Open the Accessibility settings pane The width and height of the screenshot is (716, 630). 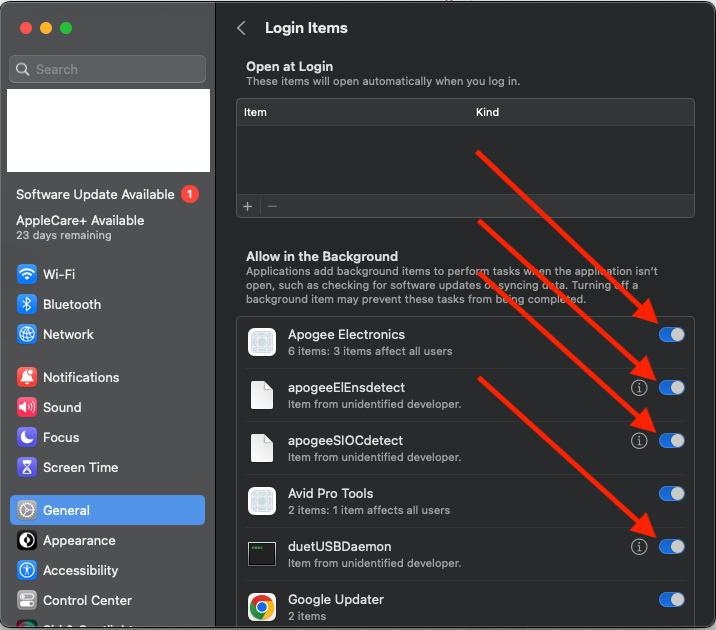click(x=80, y=570)
